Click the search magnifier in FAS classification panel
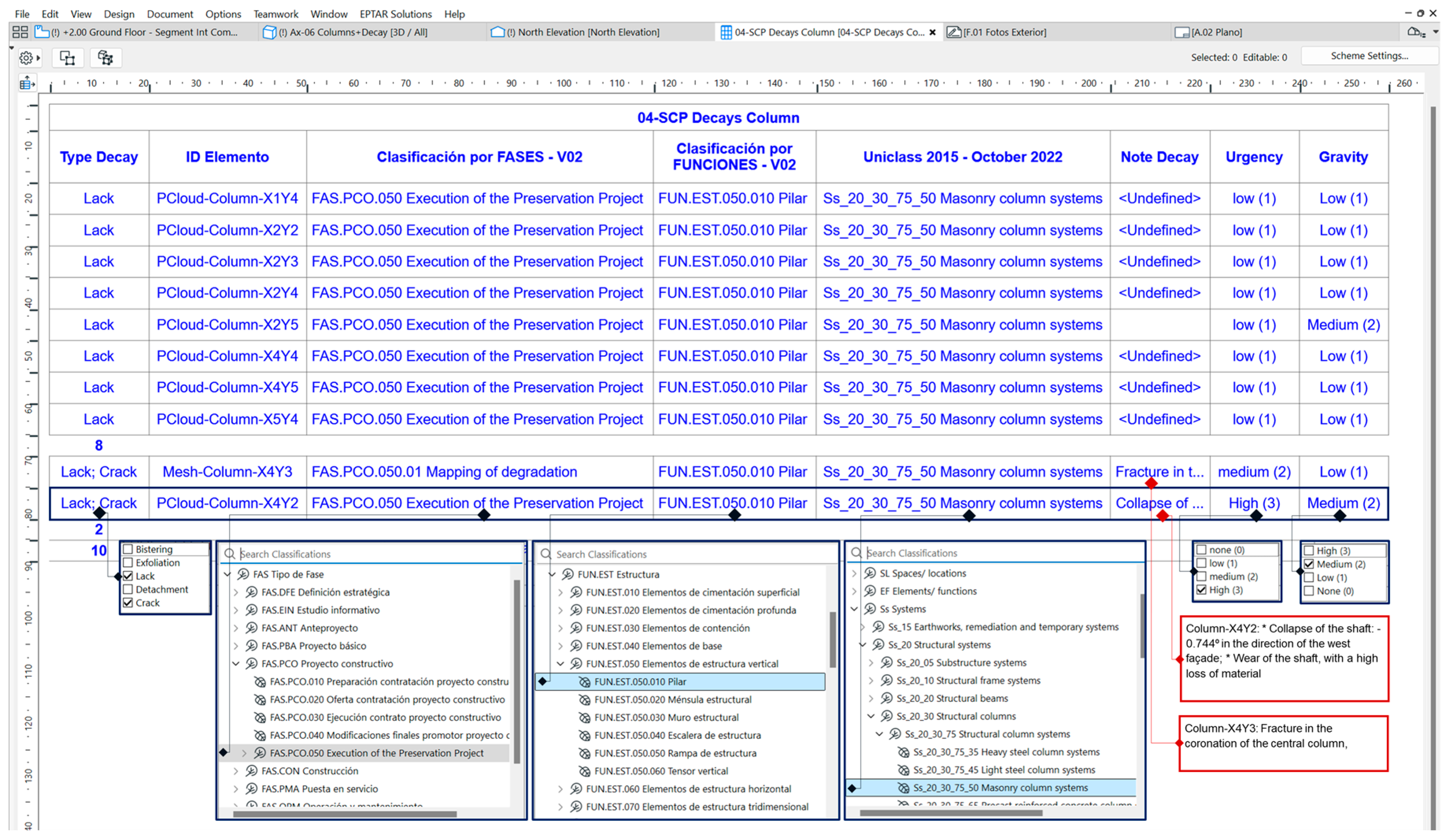Screen dimensions: 1444x840 click(230, 554)
